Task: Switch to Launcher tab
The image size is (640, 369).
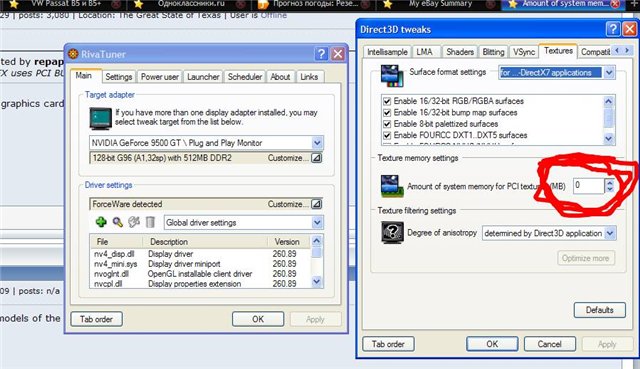Action: (x=203, y=77)
